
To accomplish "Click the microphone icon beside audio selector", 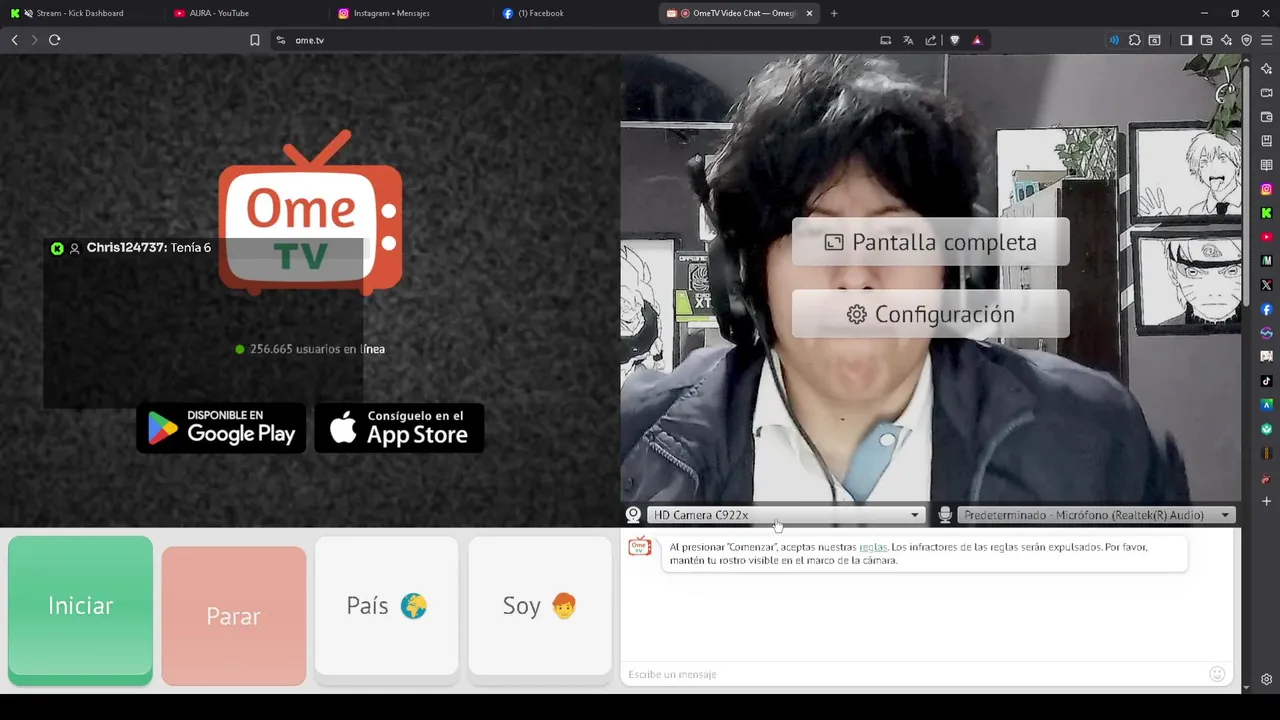I will click(945, 515).
